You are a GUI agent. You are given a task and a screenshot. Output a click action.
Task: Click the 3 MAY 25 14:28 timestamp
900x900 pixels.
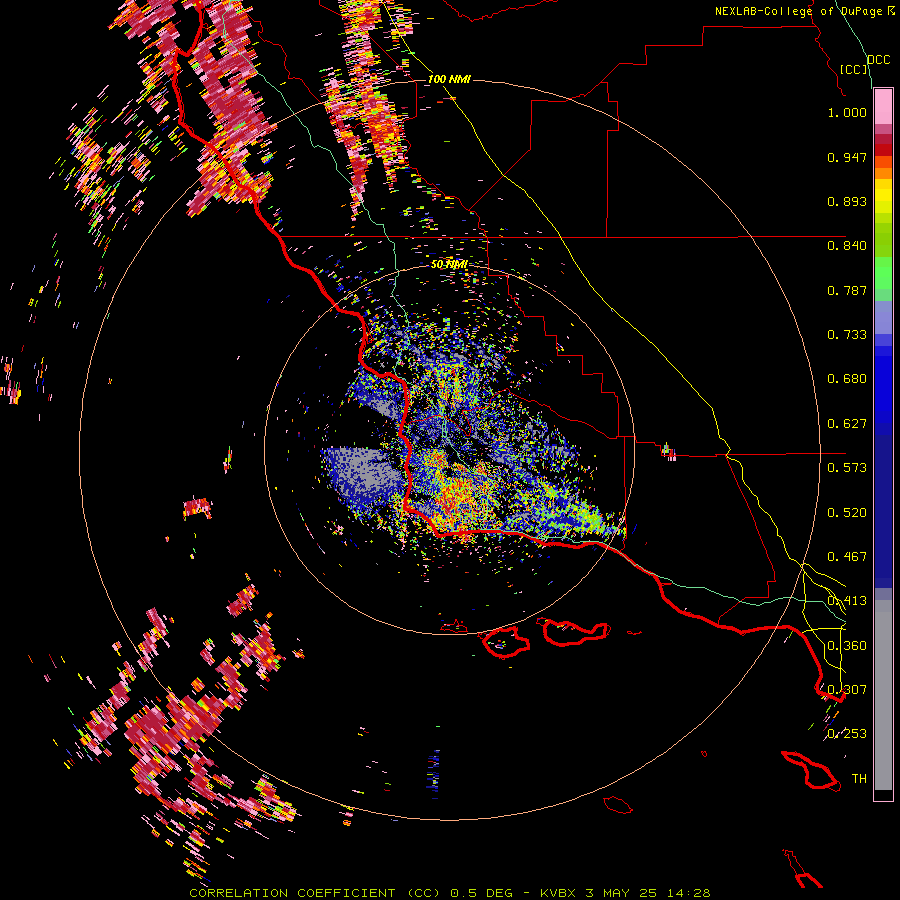648,893
